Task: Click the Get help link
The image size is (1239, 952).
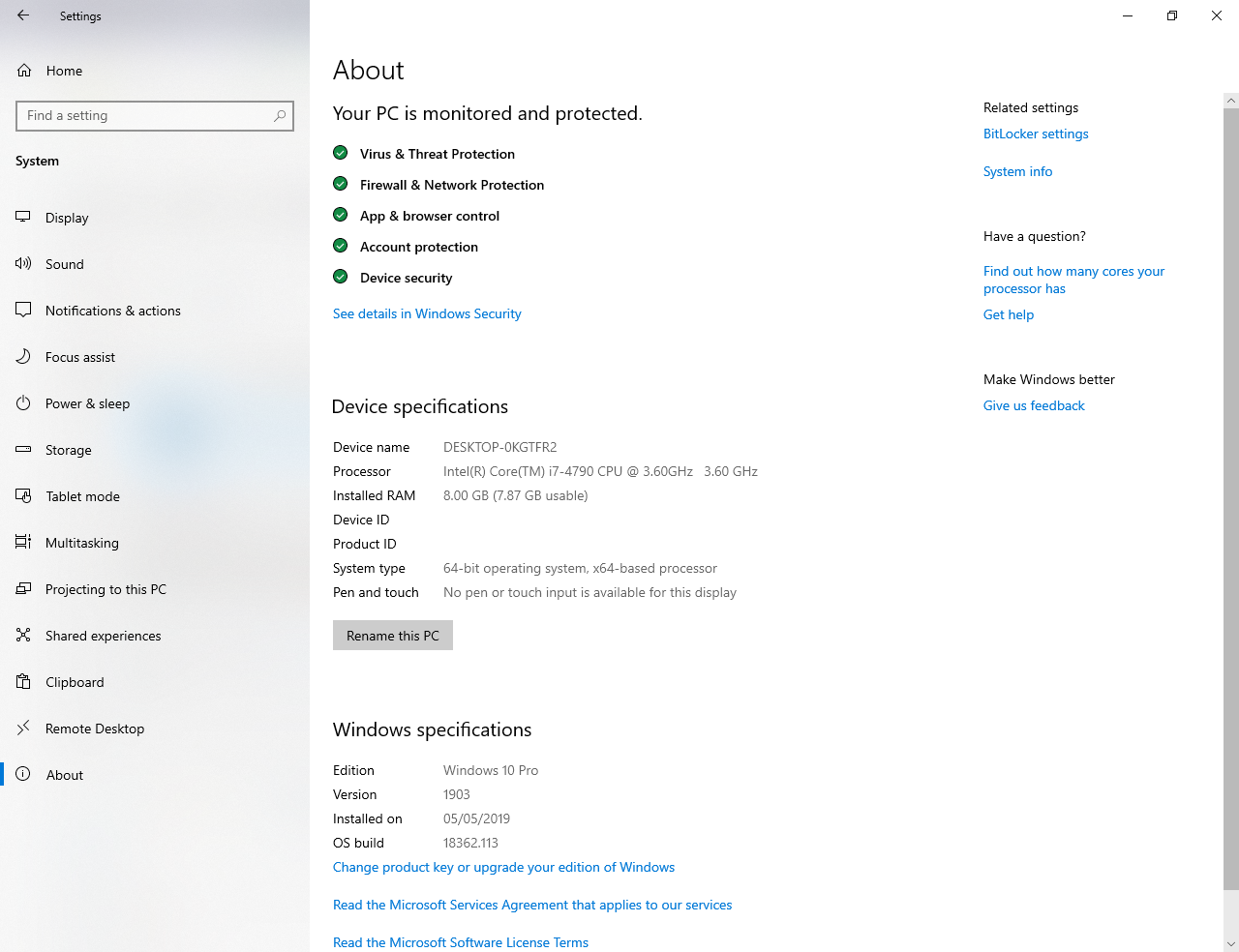Action: pos(1009,314)
